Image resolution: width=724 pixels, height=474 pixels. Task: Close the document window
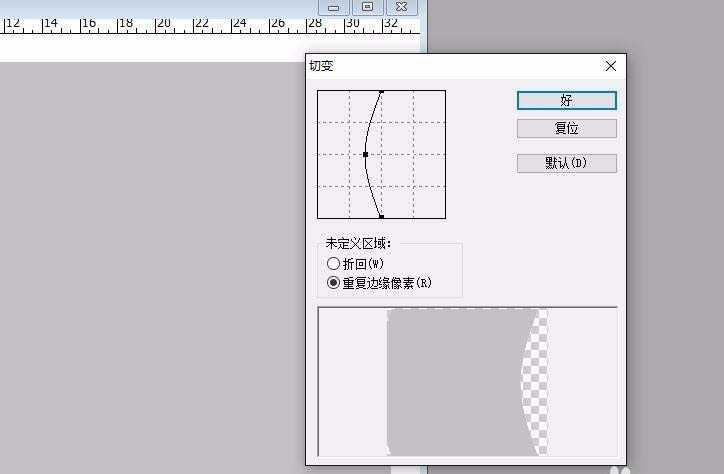pos(402,7)
